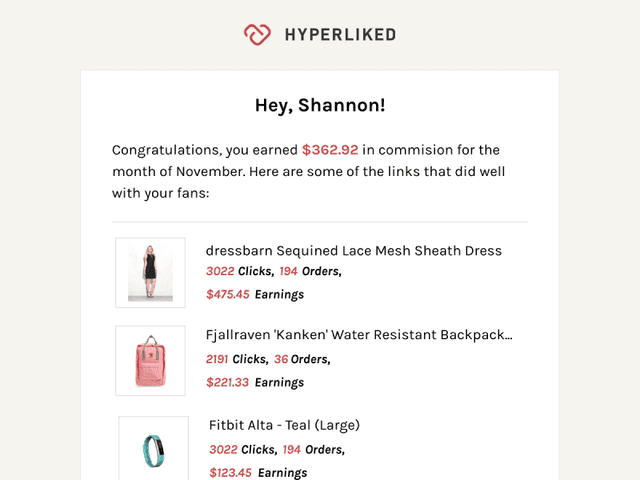Select the $475.45 Earnings figure
This screenshot has height=480, width=640.
pyautogui.click(x=255, y=294)
